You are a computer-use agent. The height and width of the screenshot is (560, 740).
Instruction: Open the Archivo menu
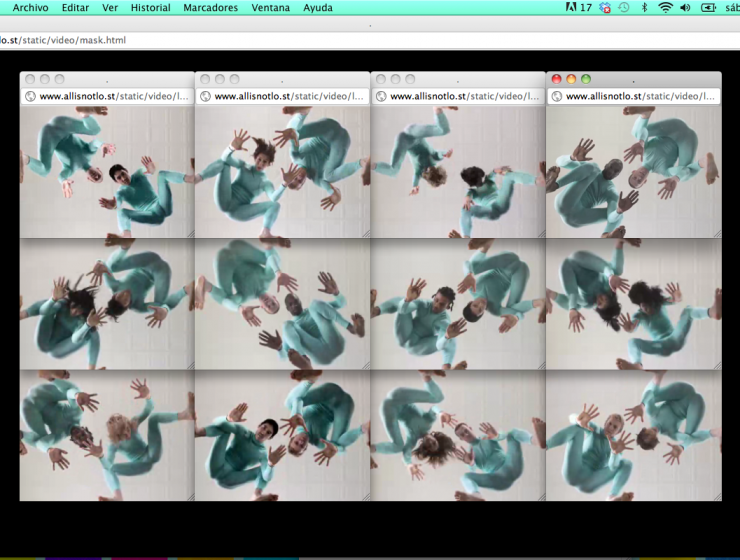click(30, 7)
